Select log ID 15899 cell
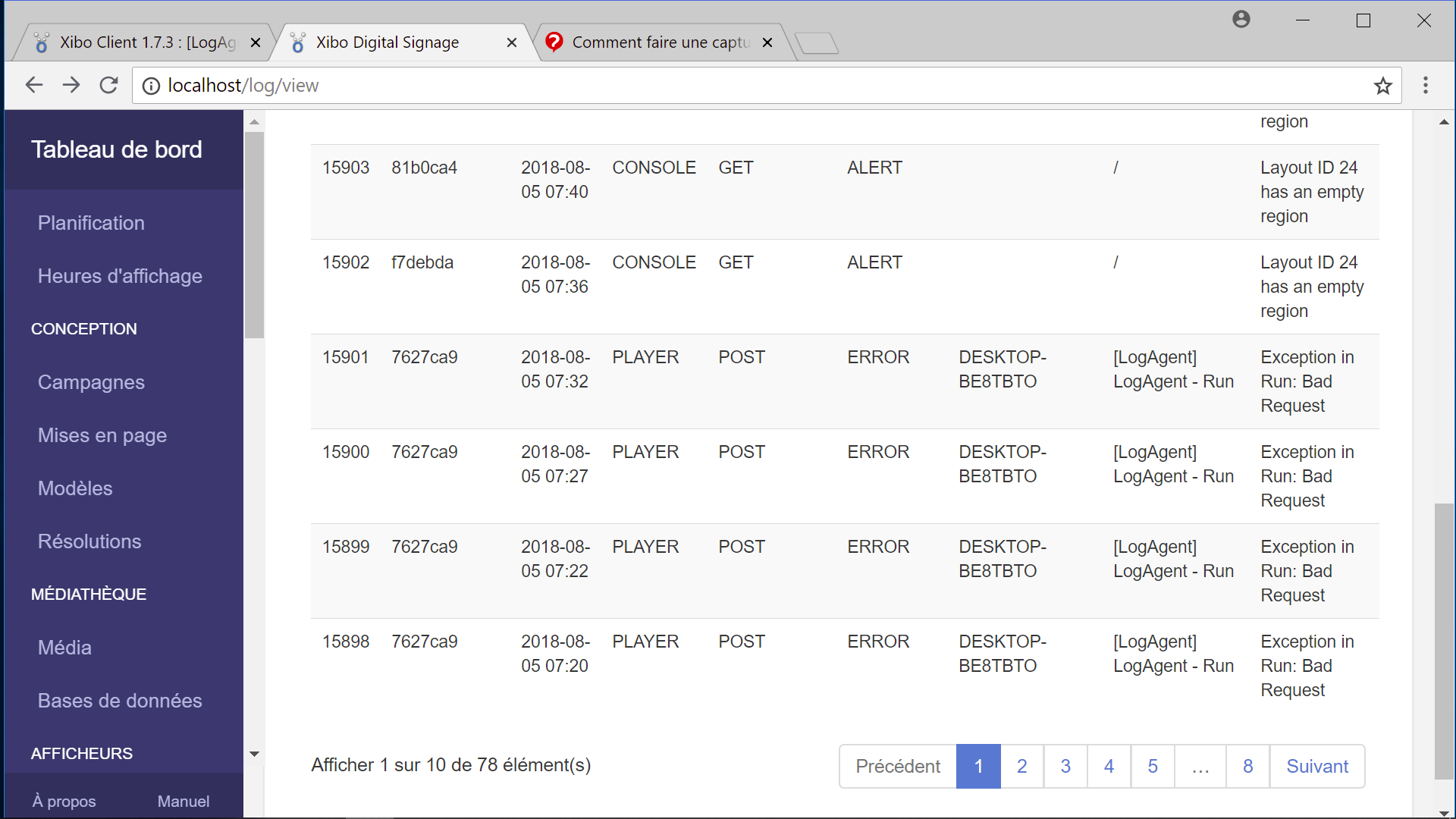Viewport: 1456px width, 819px height. (346, 547)
